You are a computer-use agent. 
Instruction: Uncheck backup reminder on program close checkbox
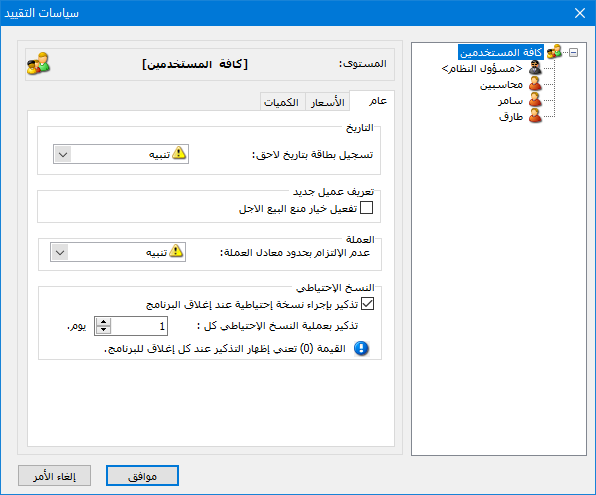[x=367, y=304]
